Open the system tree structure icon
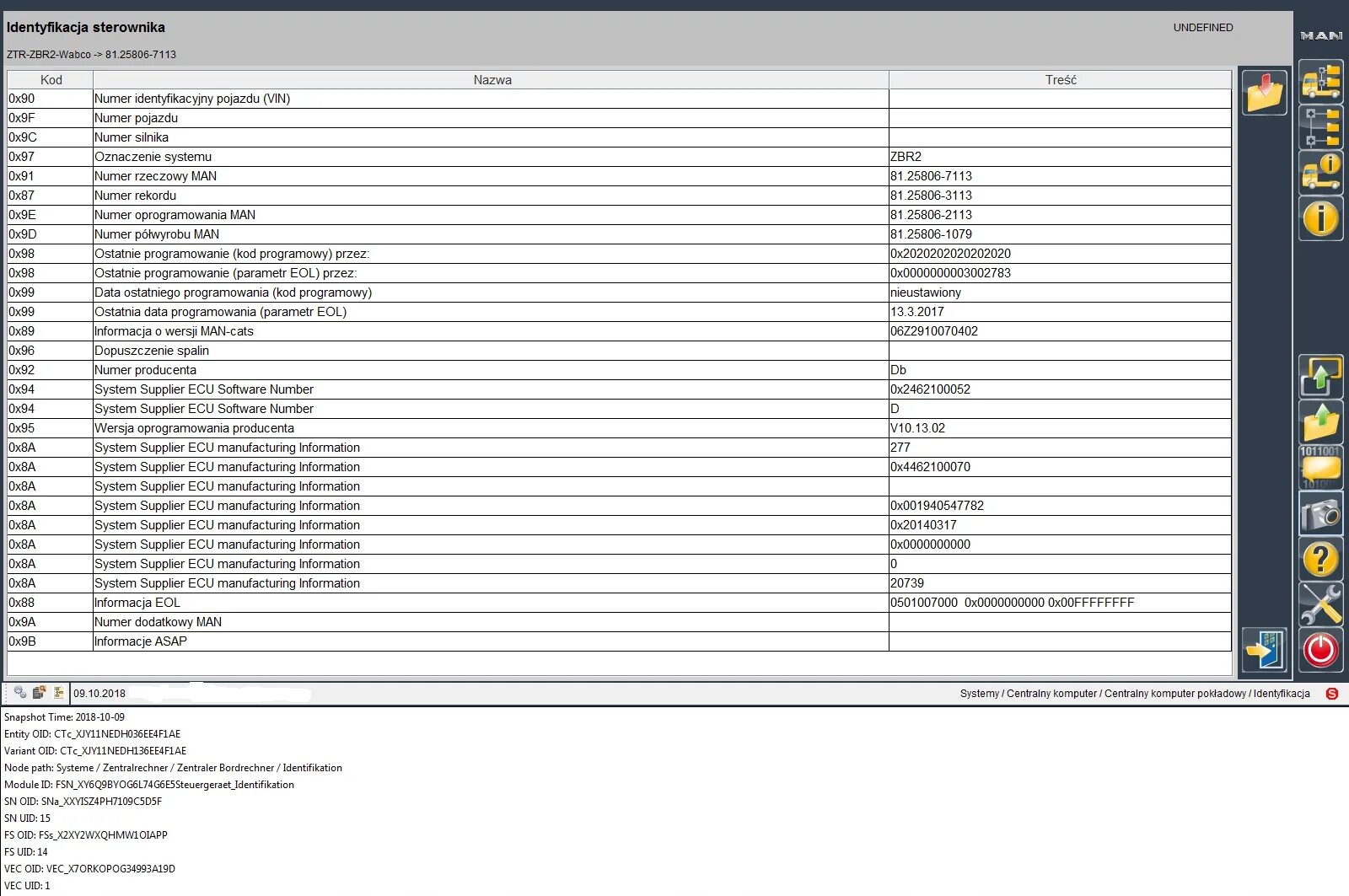The height and width of the screenshot is (896, 1349). pos(1320,126)
